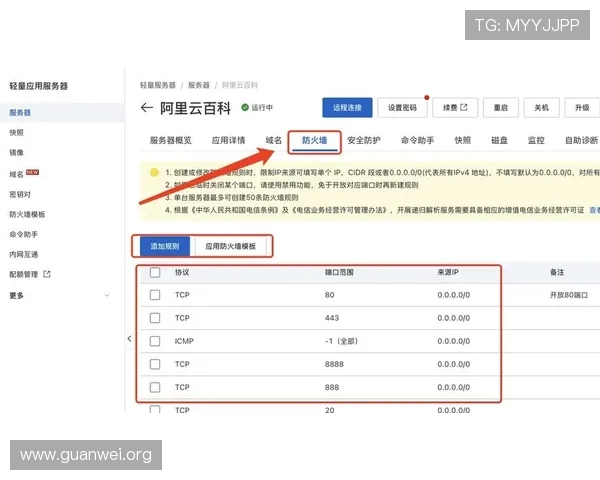600x480 pixels.
Task: Select 配额管理 in the left sidebar
Action: 23,274
